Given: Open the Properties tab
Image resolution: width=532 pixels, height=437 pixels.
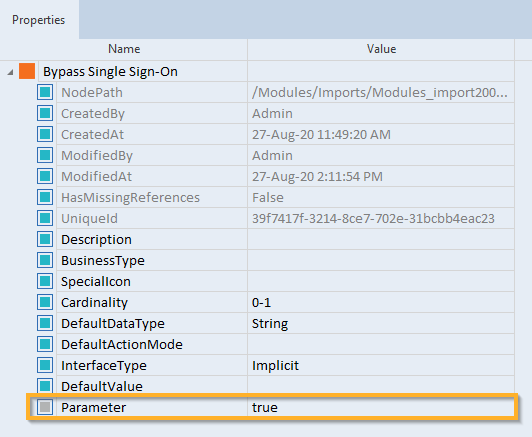Looking at the screenshot, I should (38, 20).
